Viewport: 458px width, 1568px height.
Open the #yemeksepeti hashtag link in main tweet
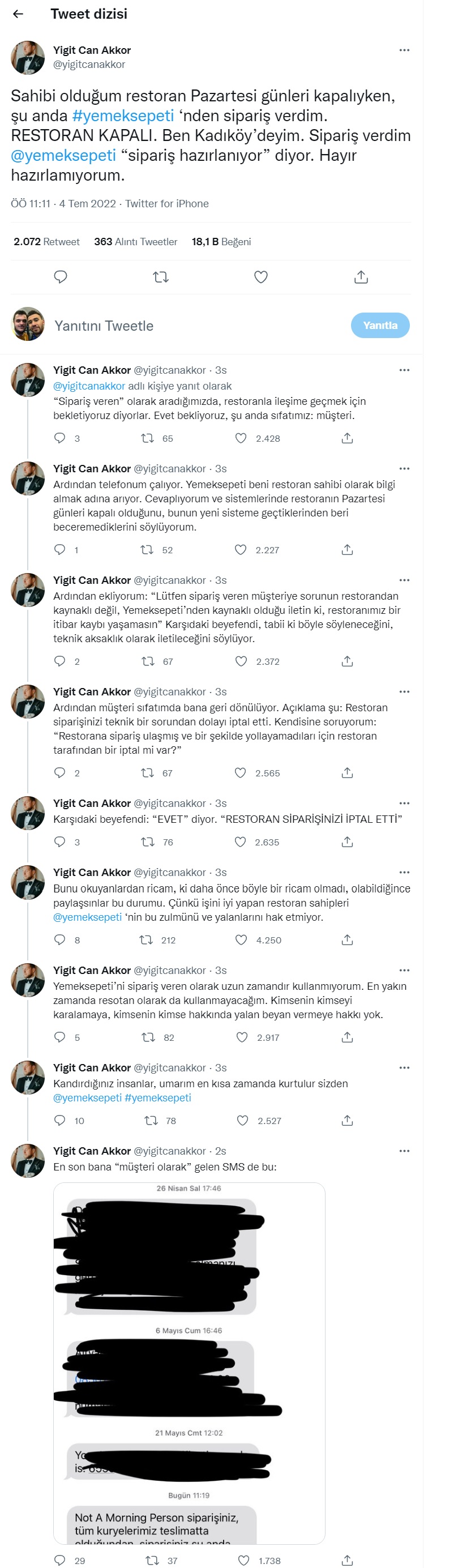[x=123, y=116]
